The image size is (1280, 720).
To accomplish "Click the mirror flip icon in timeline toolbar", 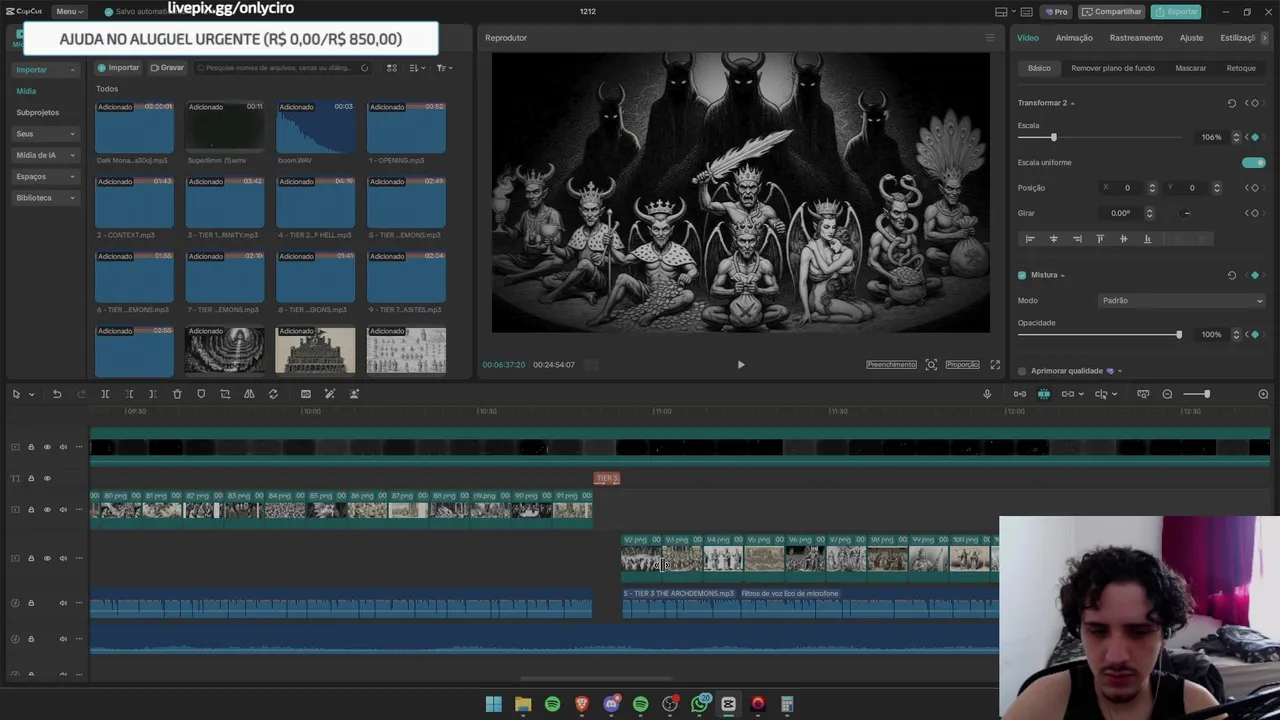I will point(249,394).
